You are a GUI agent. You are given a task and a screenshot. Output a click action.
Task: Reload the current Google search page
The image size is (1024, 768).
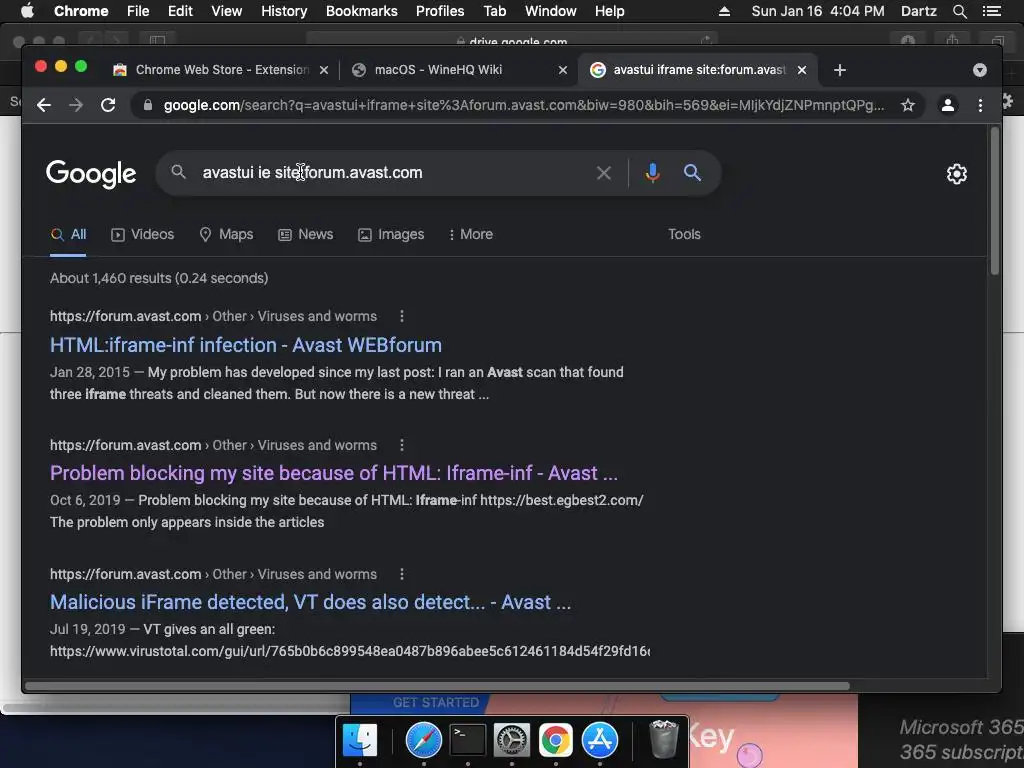(x=108, y=105)
